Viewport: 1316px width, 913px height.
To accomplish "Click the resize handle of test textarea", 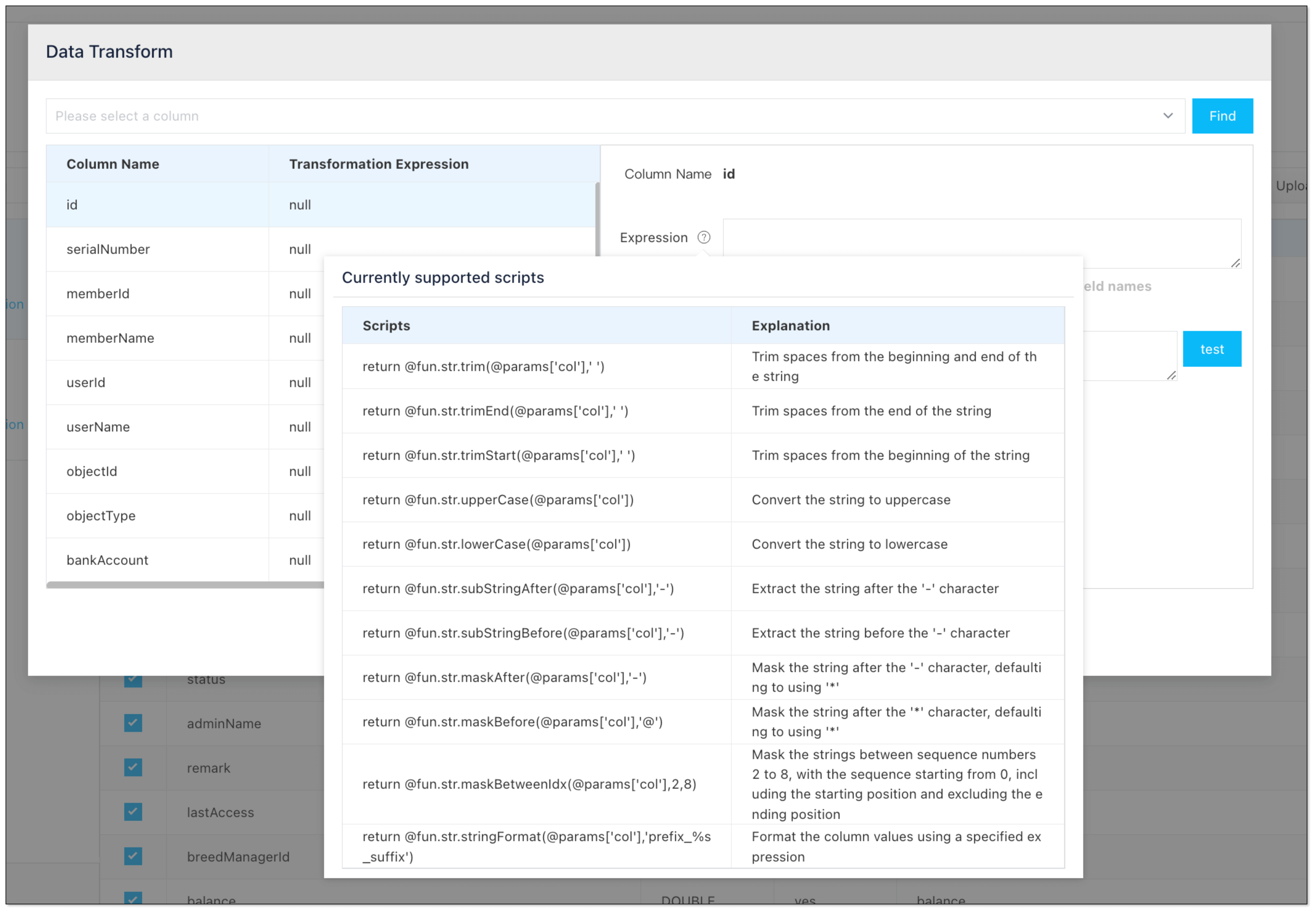I will pos(1171,375).
